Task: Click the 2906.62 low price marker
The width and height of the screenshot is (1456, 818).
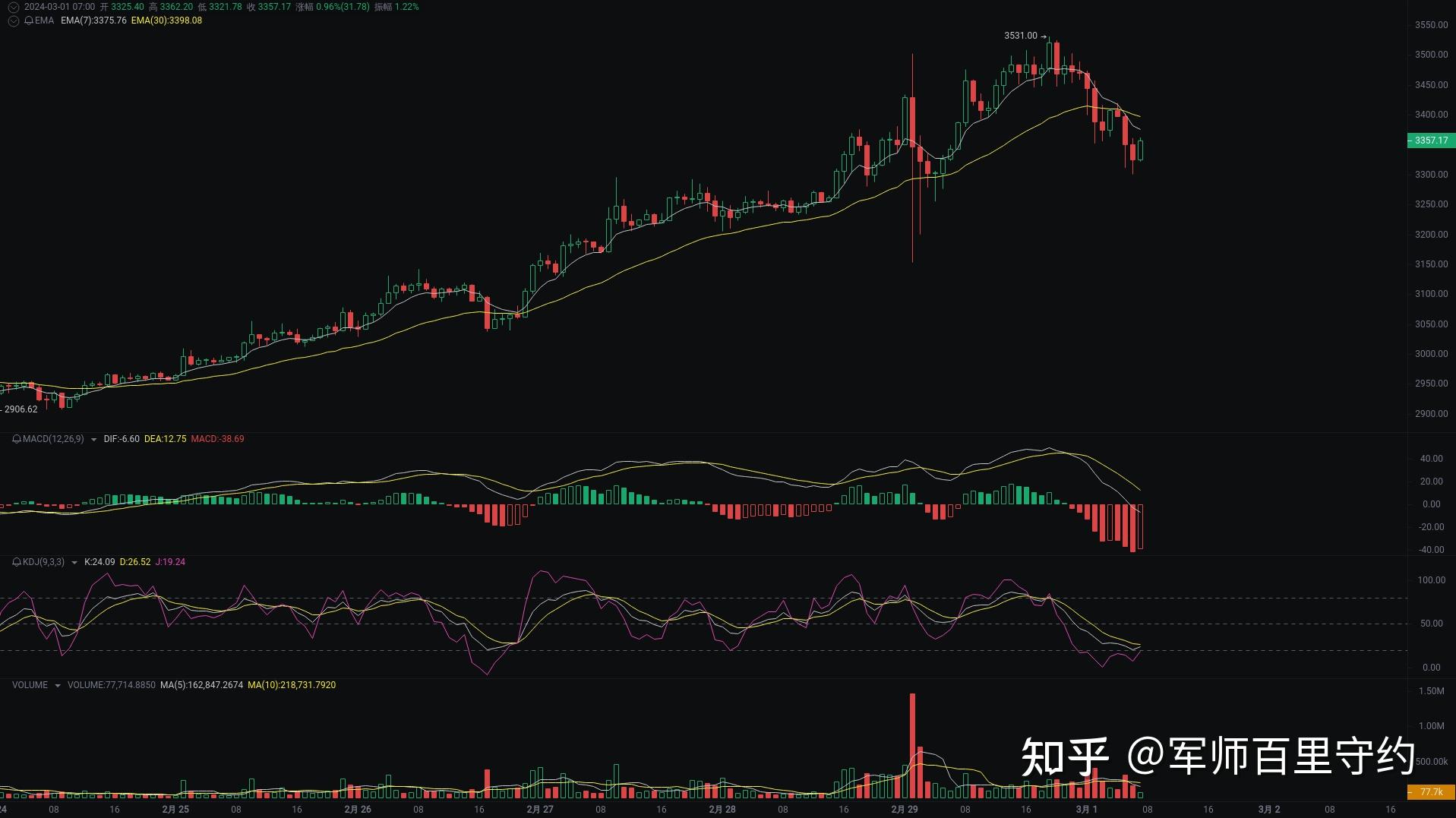Action: pyautogui.click(x=21, y=409)
